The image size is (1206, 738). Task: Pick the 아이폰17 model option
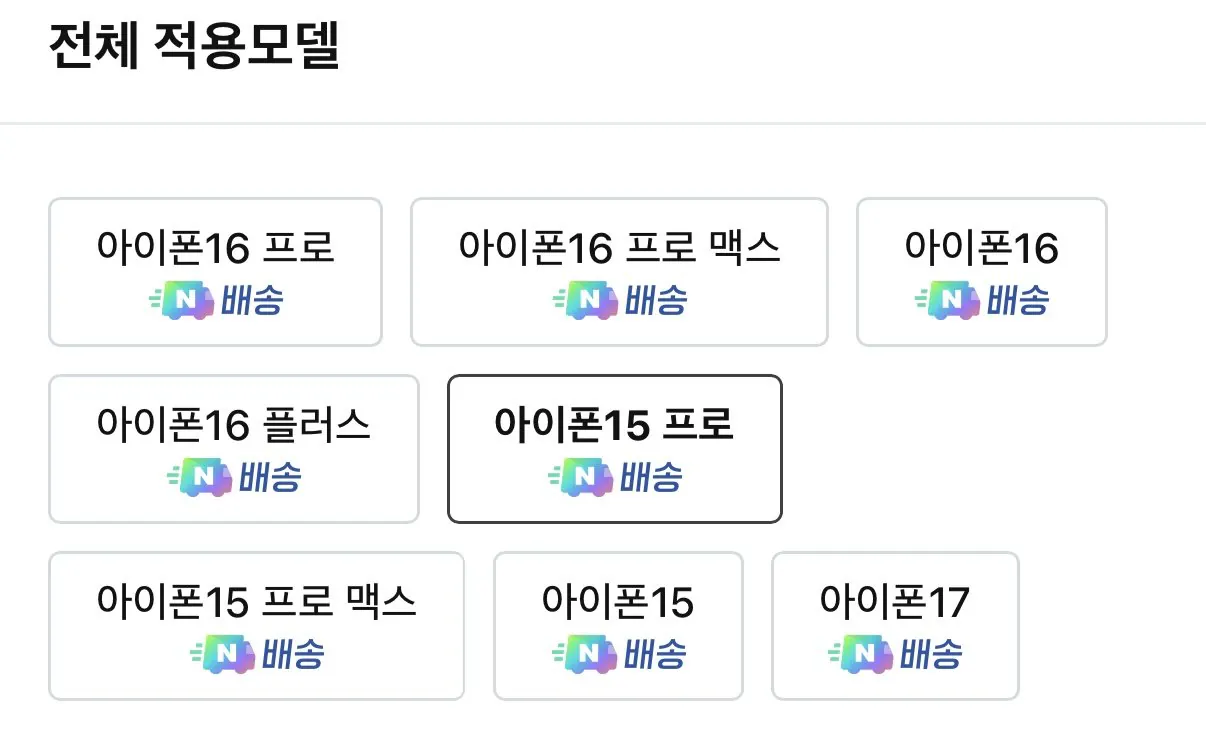(x=895, y=604)
